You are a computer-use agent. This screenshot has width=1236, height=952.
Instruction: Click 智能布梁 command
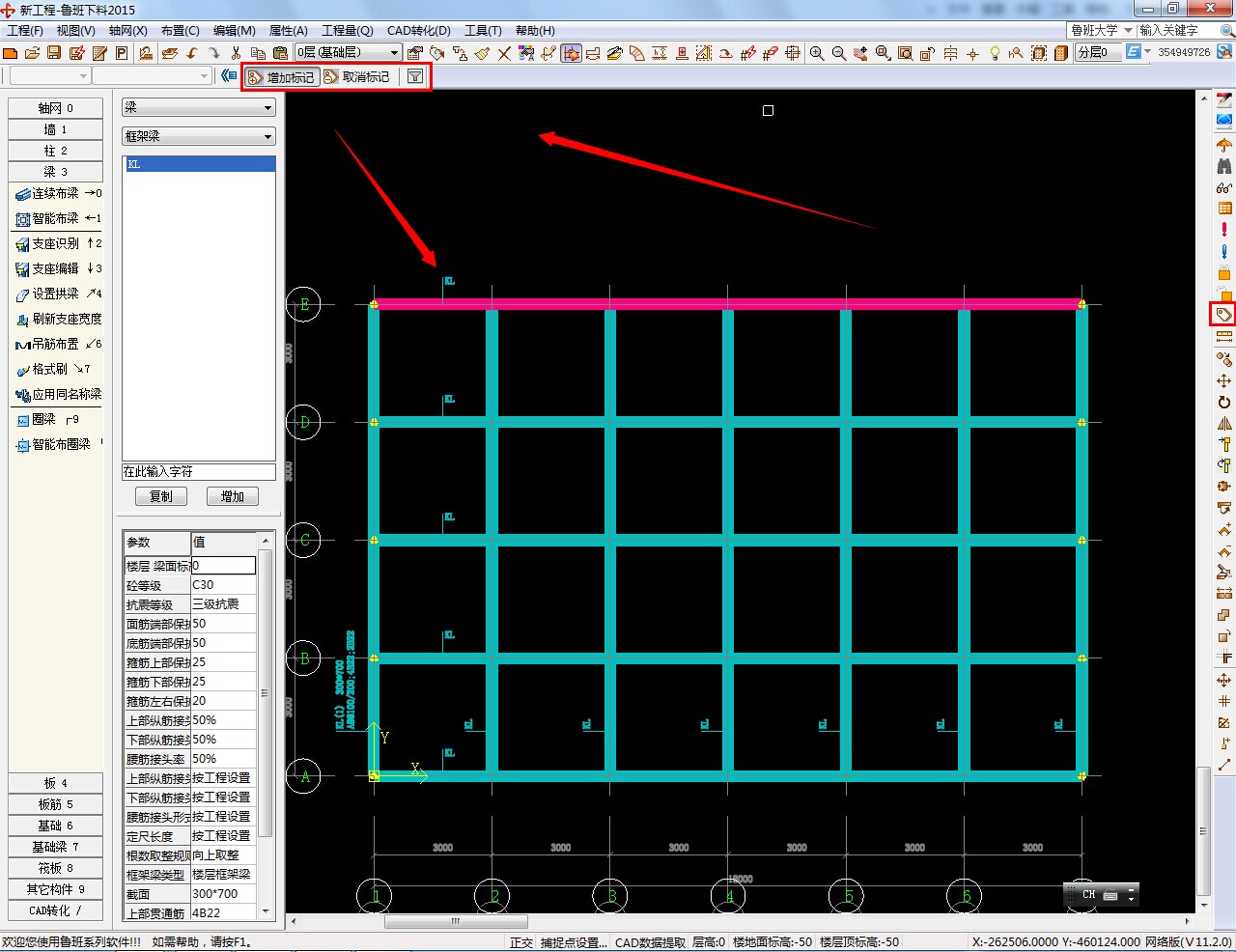point(58,218)
